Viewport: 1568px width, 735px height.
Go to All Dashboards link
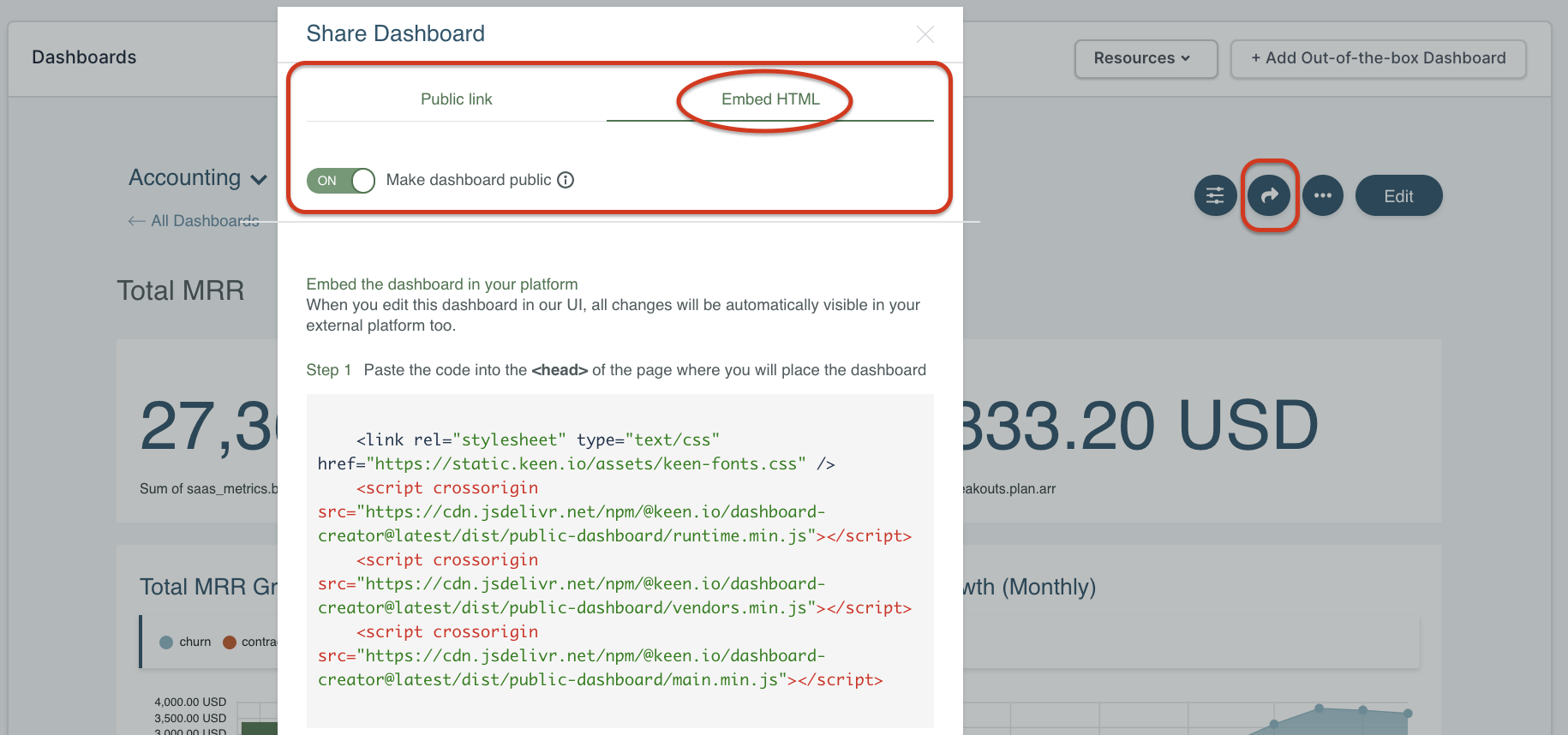205,221
